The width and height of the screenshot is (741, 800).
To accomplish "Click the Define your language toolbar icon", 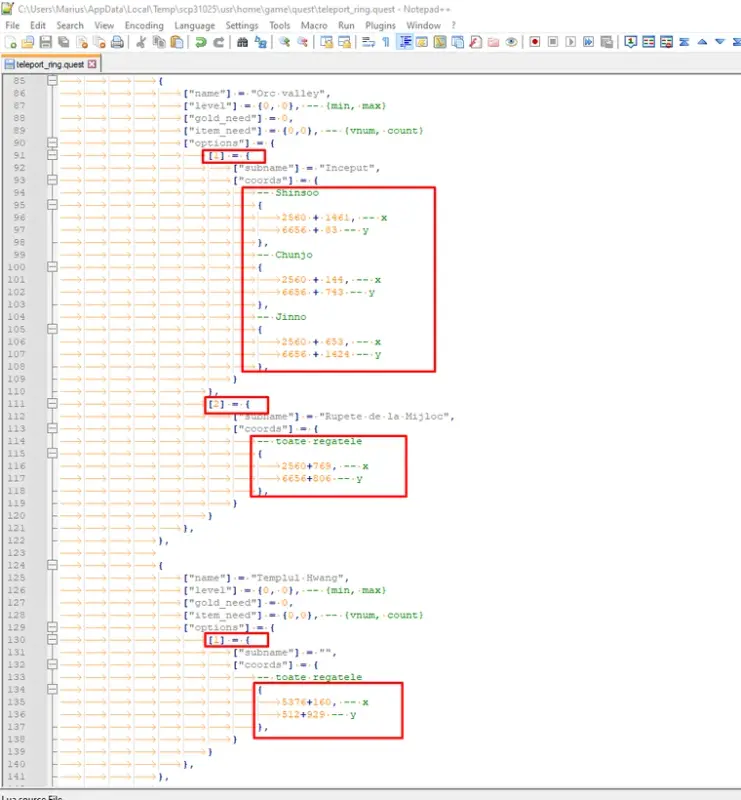I will 422,42.
